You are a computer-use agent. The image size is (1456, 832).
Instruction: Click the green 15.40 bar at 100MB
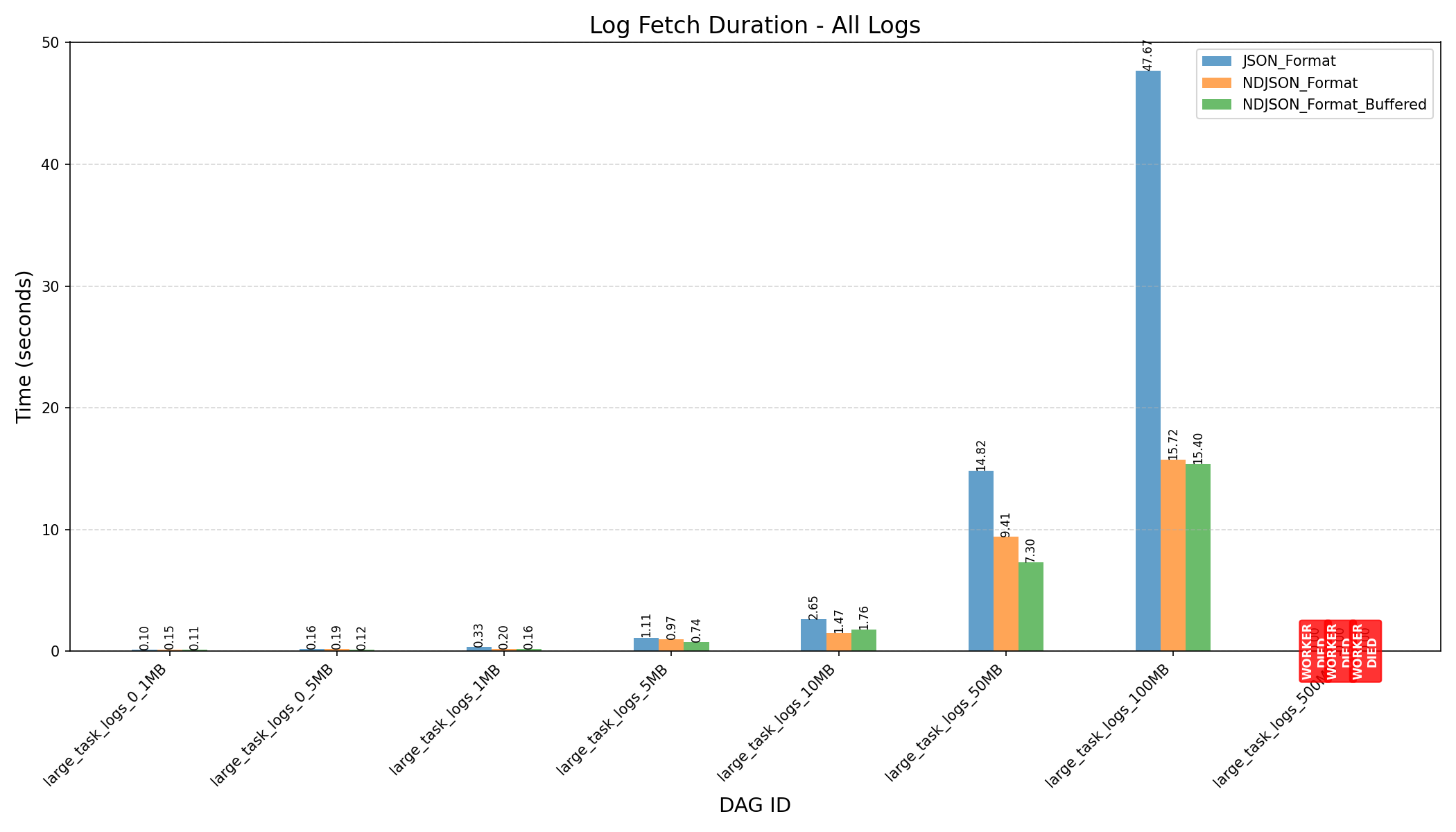pyautogui.click(x=1197, y=557)
